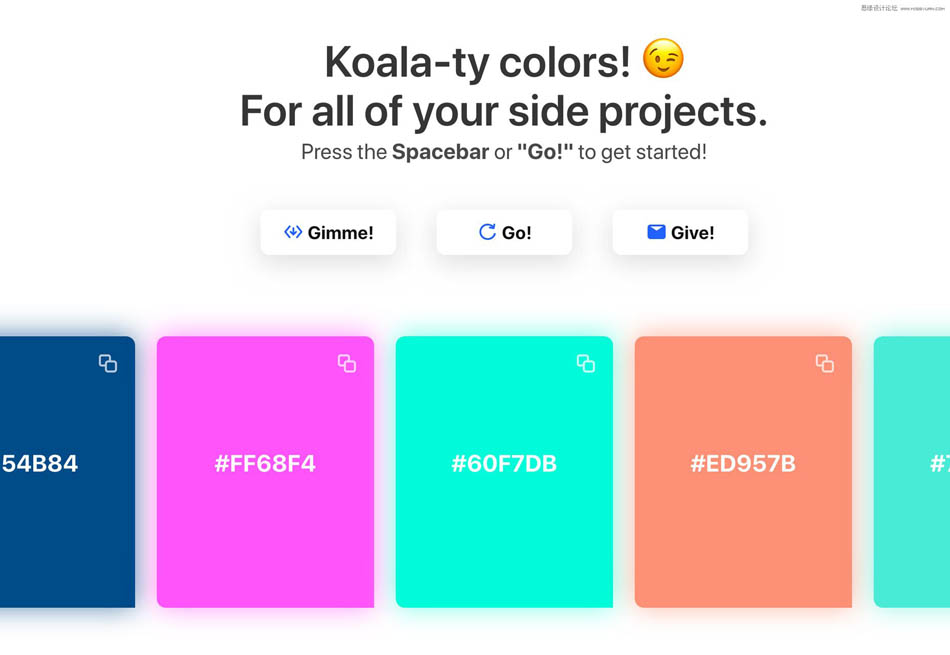Viewport: 950px width, 655px height.
Task: Click the #FF68F4 hex code text
Action: pyautogui.click(x=265, y=464)
